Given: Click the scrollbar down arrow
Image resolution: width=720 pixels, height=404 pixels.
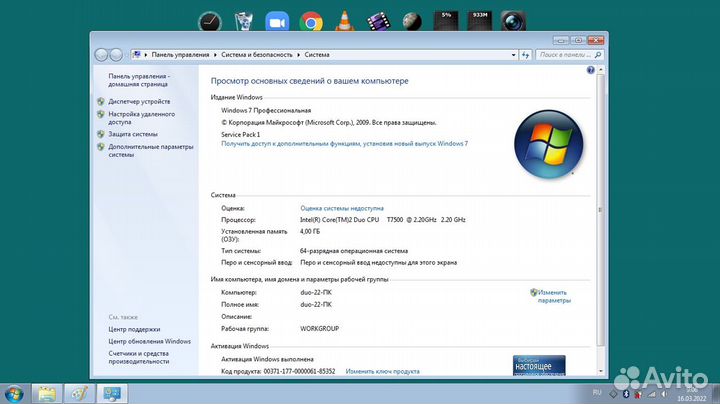Looking at the screenshot, I should point(601,371).
